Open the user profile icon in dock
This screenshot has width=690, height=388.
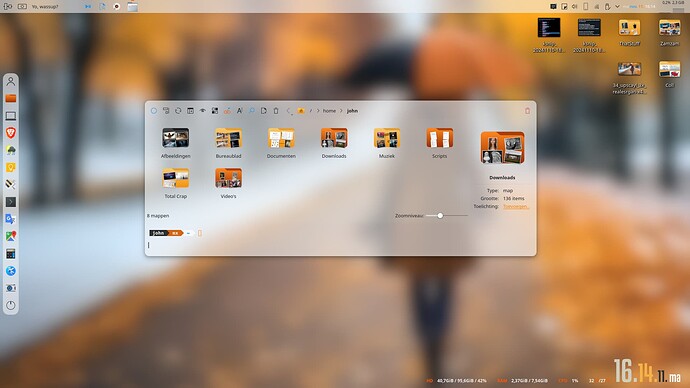coord(11,81)
